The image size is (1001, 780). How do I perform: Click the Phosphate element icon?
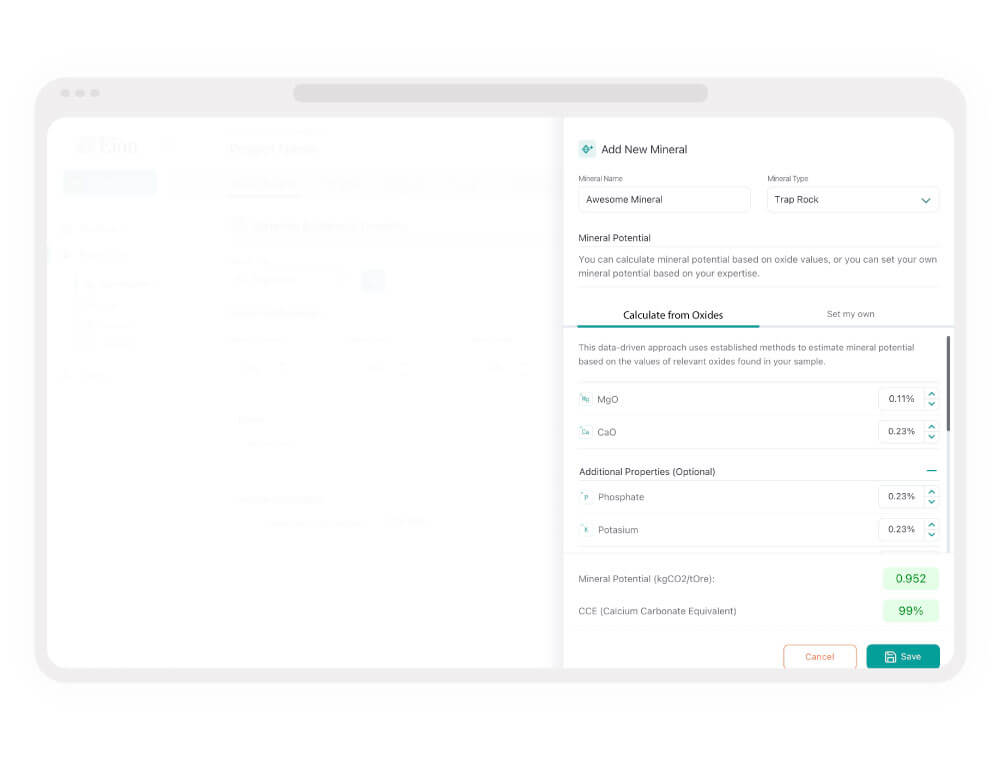point(585,497)
